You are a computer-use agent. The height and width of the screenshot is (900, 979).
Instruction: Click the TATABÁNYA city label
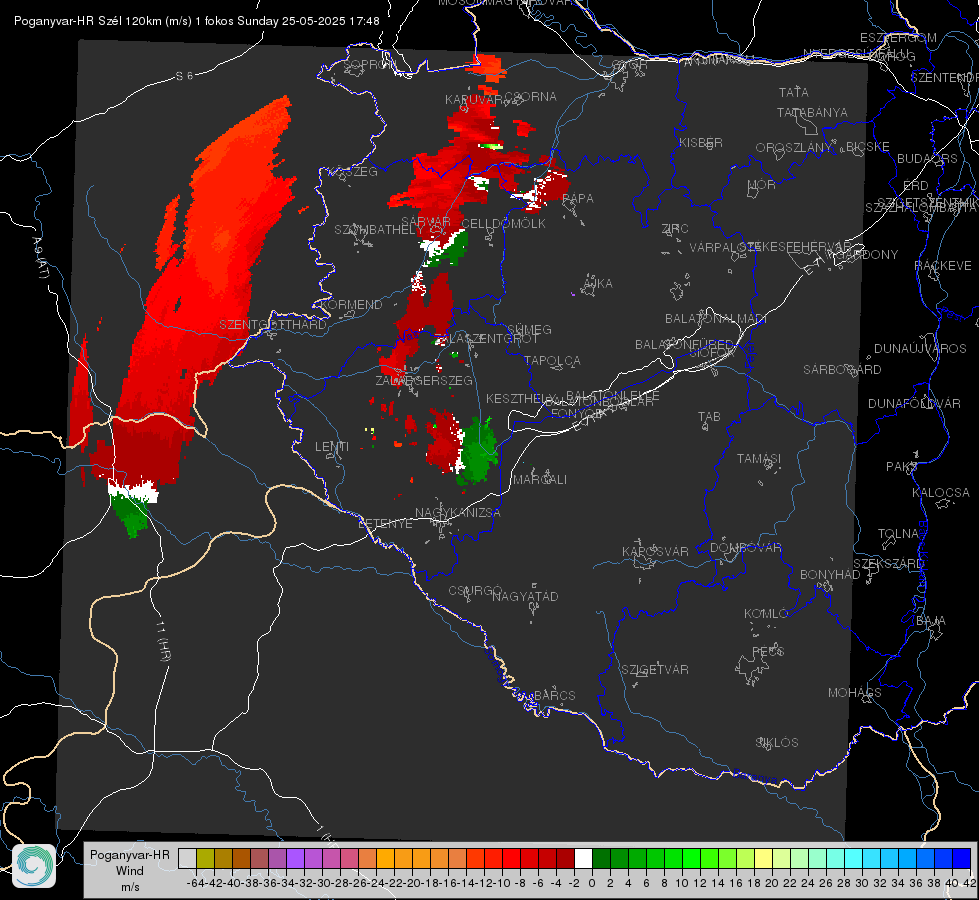point(812,112)
